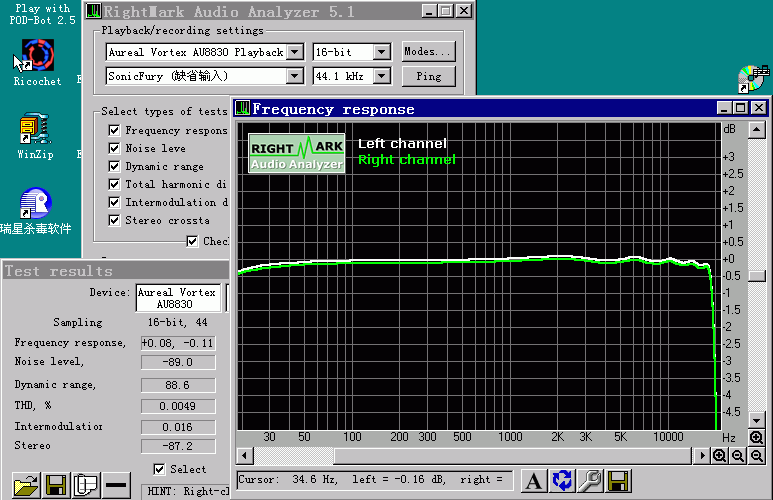Click the rightmost minus magnifier icon
The image size is (773, 500).
tap(757, 456)
